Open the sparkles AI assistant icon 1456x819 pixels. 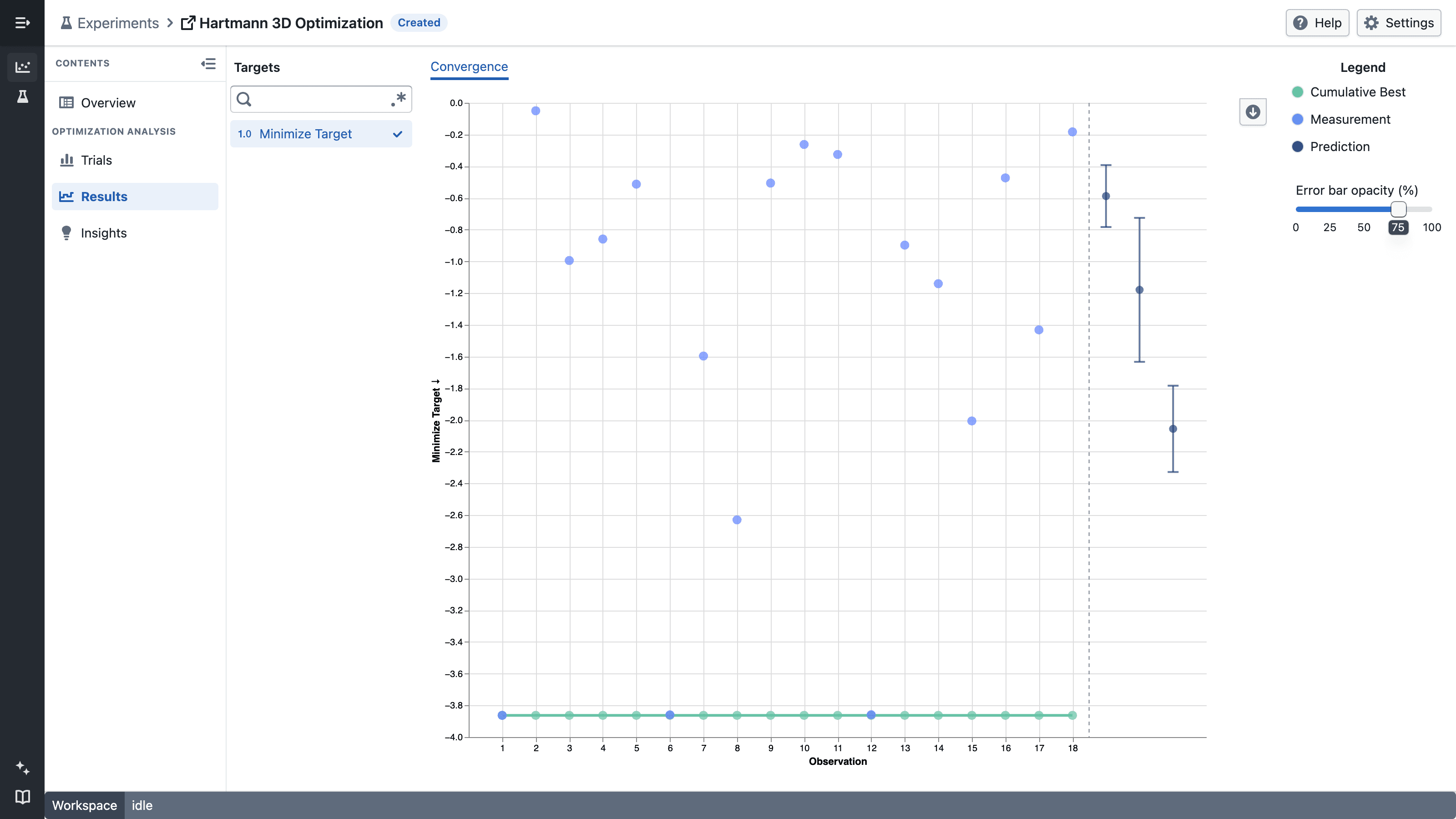(22, 768)
